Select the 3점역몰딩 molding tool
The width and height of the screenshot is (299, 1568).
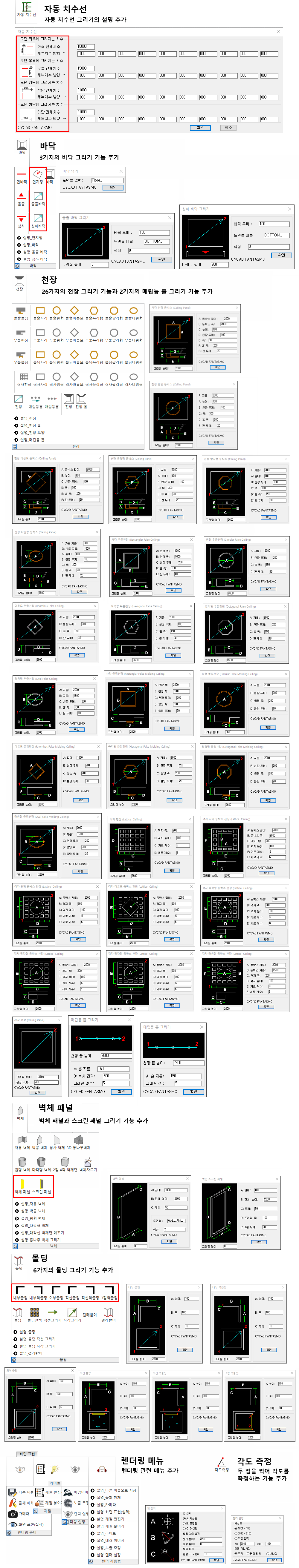(x=109, y=1293)
